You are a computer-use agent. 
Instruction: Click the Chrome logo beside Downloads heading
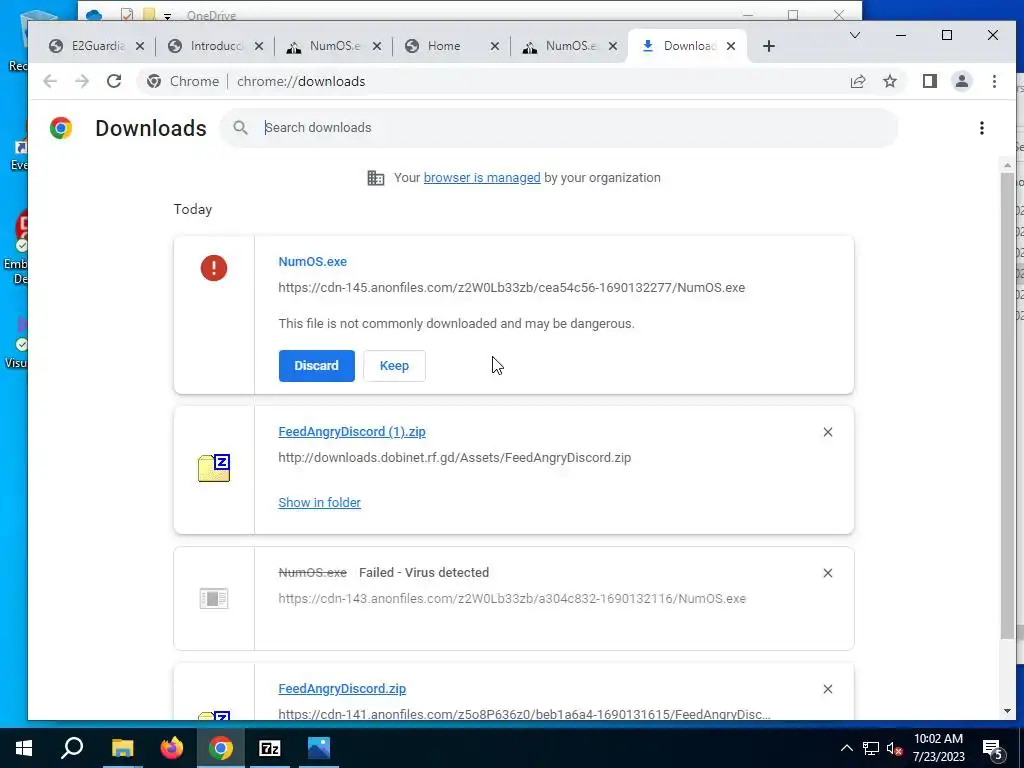point(61,128)
